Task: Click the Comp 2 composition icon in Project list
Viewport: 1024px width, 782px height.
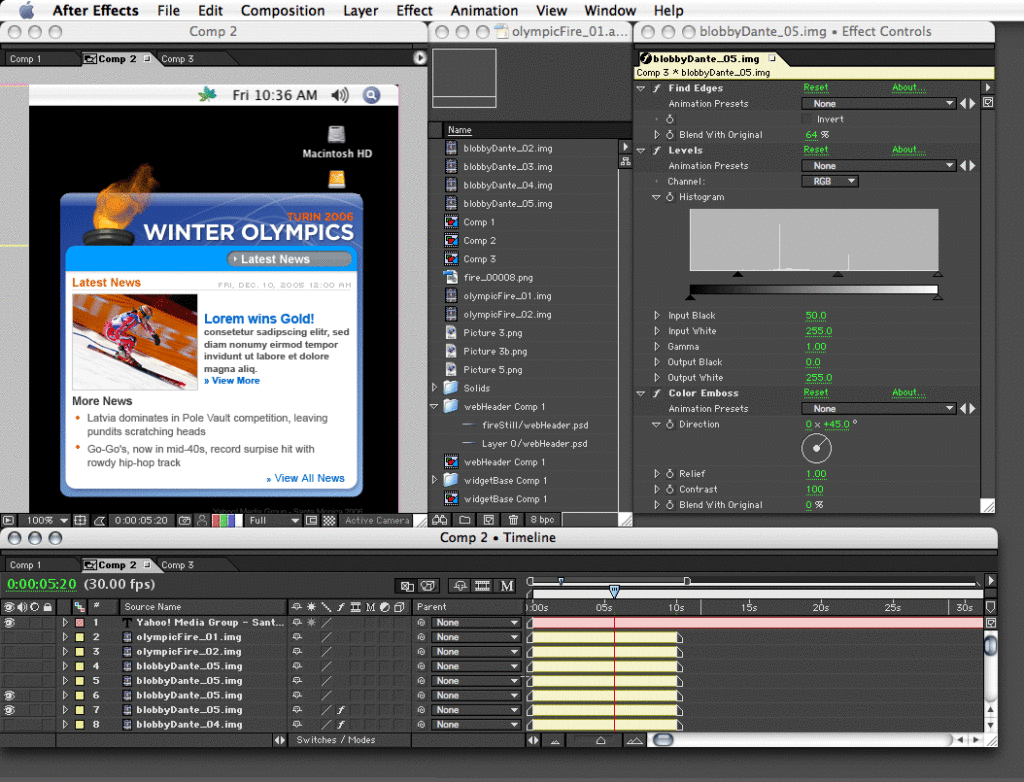Action: (451, 240)
